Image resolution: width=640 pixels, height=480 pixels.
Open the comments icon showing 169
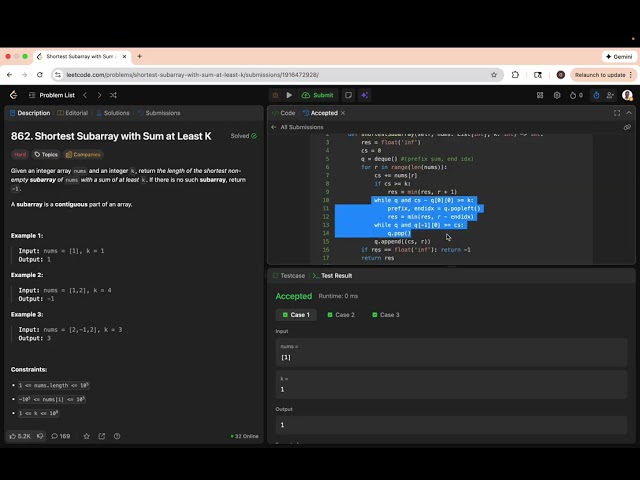point(60,436)
